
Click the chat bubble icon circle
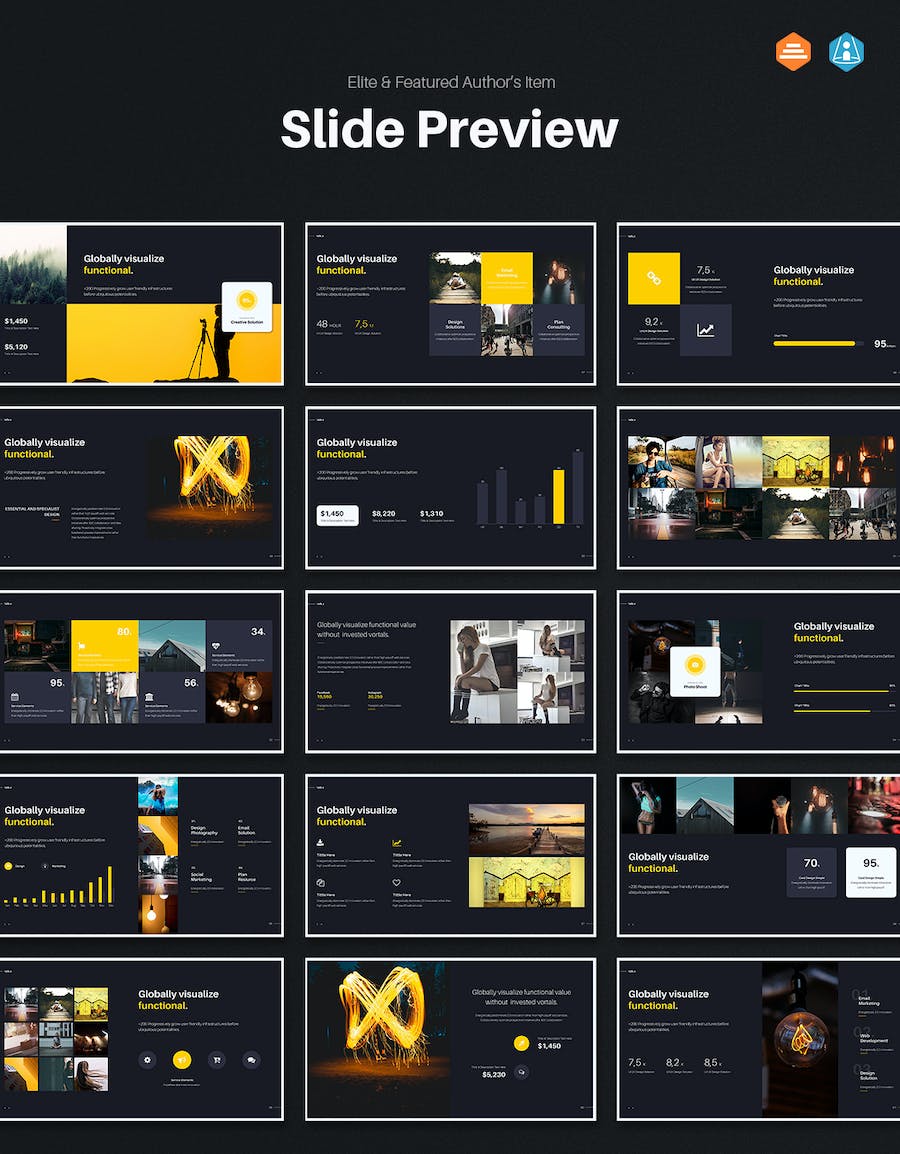(251, 1059)
